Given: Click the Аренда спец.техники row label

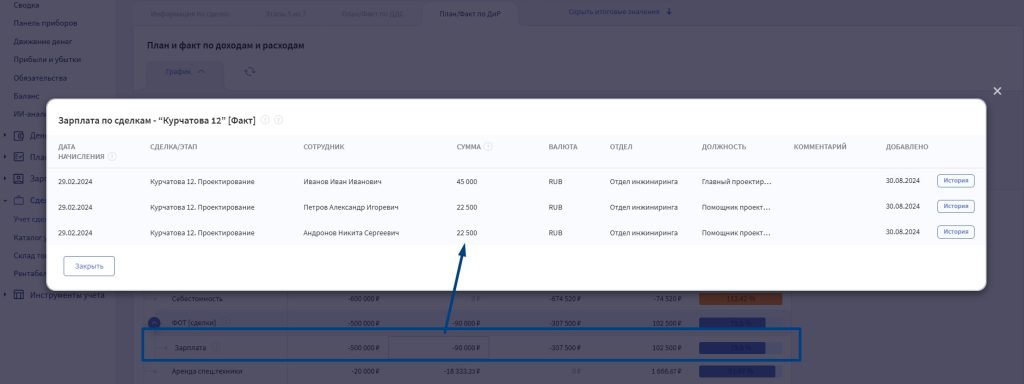Looking at the screenshot, I should (207, 372).
